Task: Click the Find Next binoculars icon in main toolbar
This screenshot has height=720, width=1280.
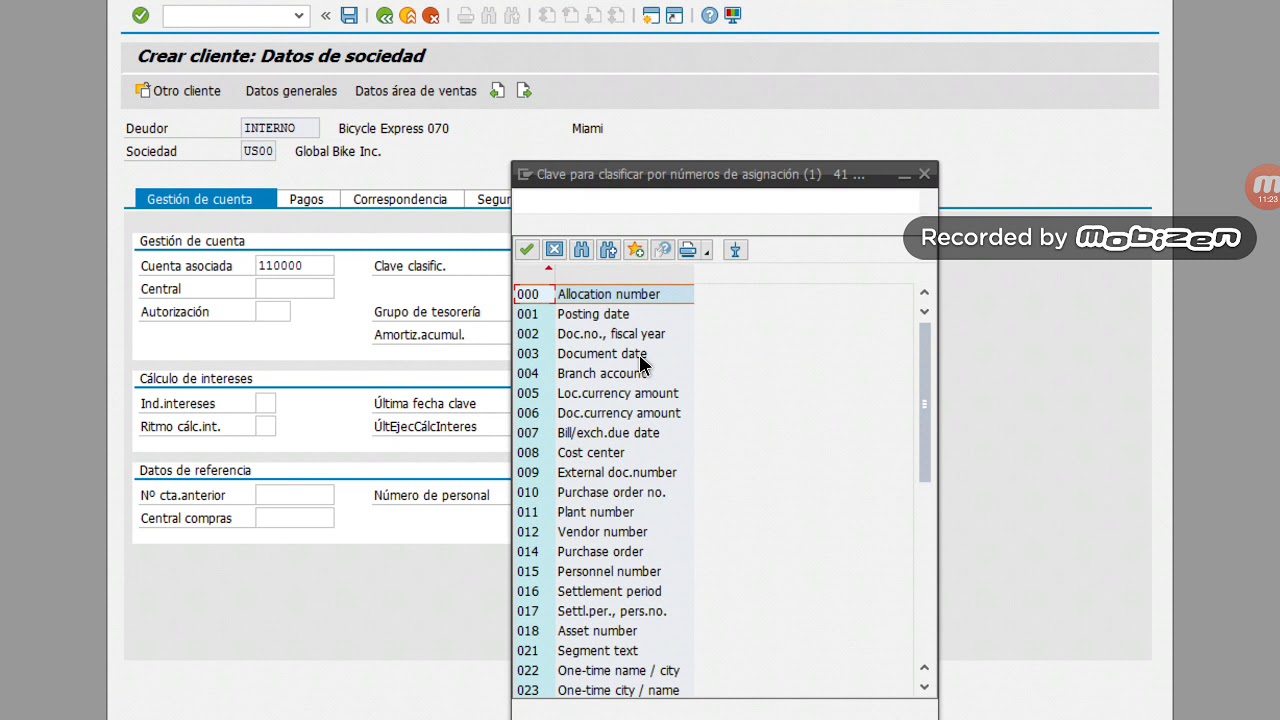Action: click(x=512, y=15)
